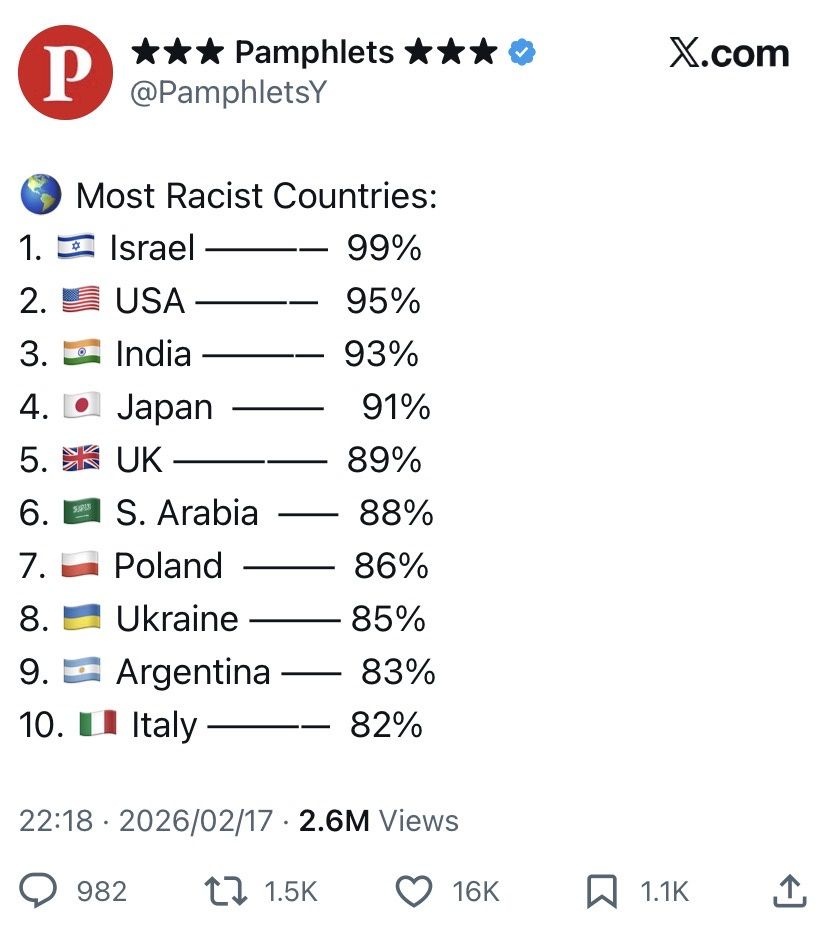Open replies via the comment icon

(40, 890)
